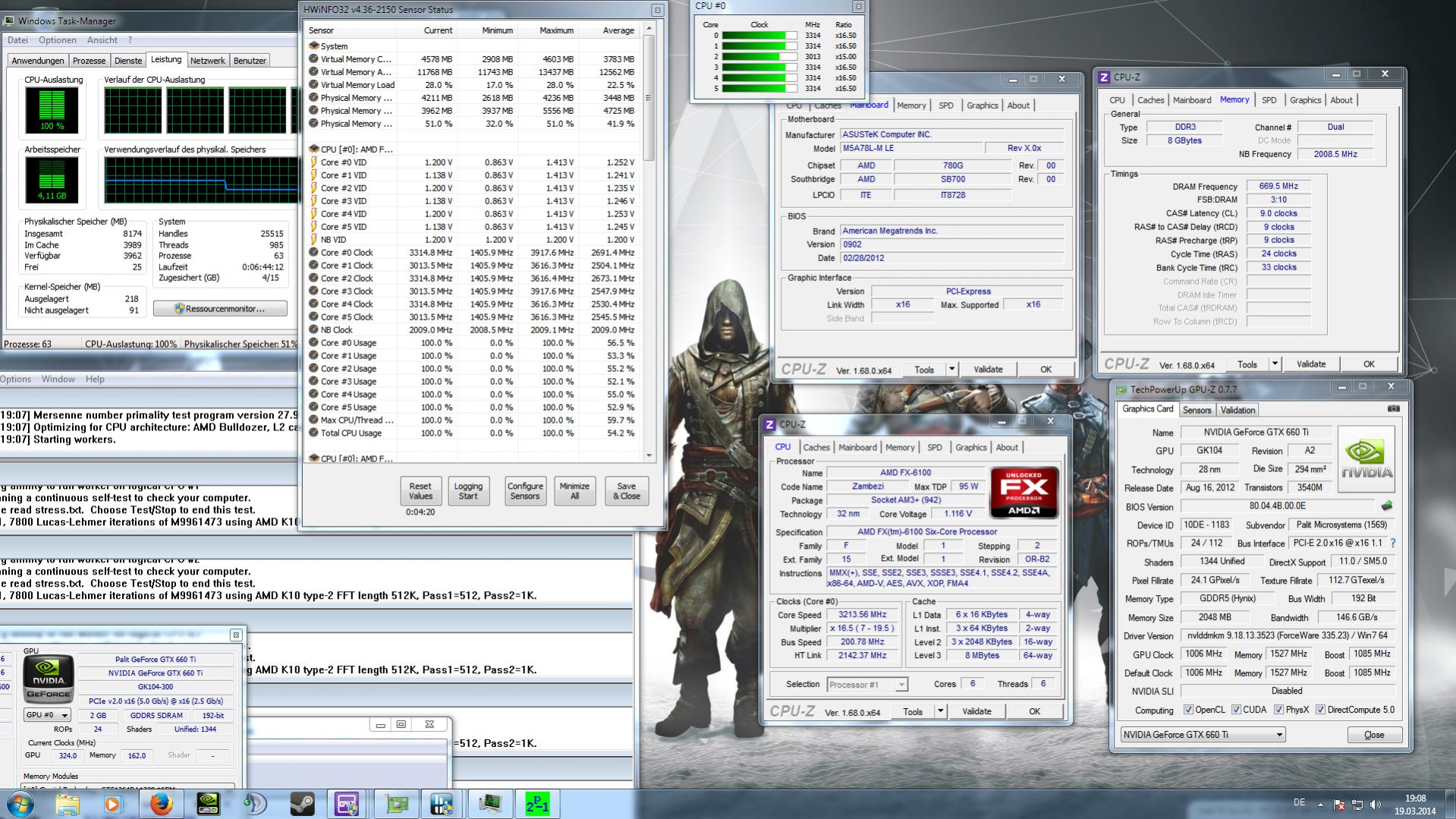Viewport: 1456px width, 819px height.
Task: Click the DE language indicator on the taskbar
Action: point(1299,802)
